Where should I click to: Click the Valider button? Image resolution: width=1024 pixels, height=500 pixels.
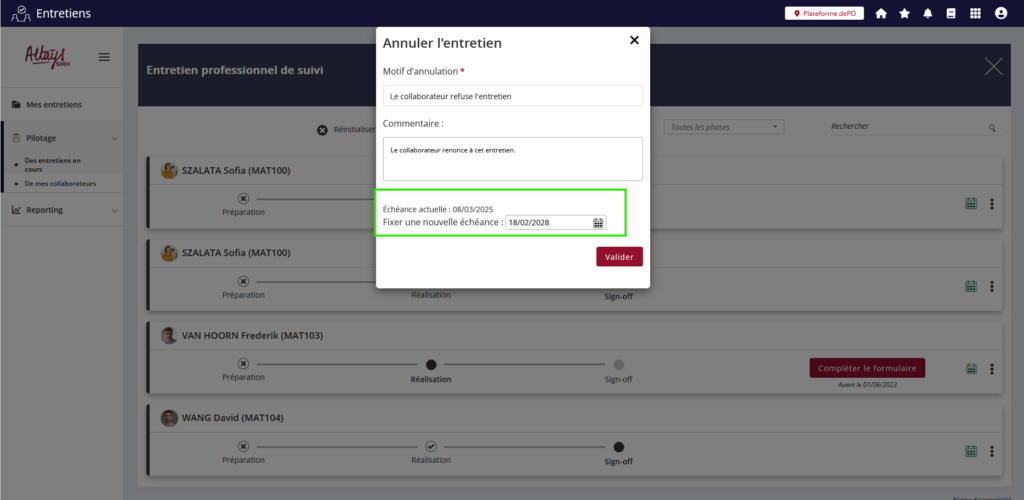point(619,257)
